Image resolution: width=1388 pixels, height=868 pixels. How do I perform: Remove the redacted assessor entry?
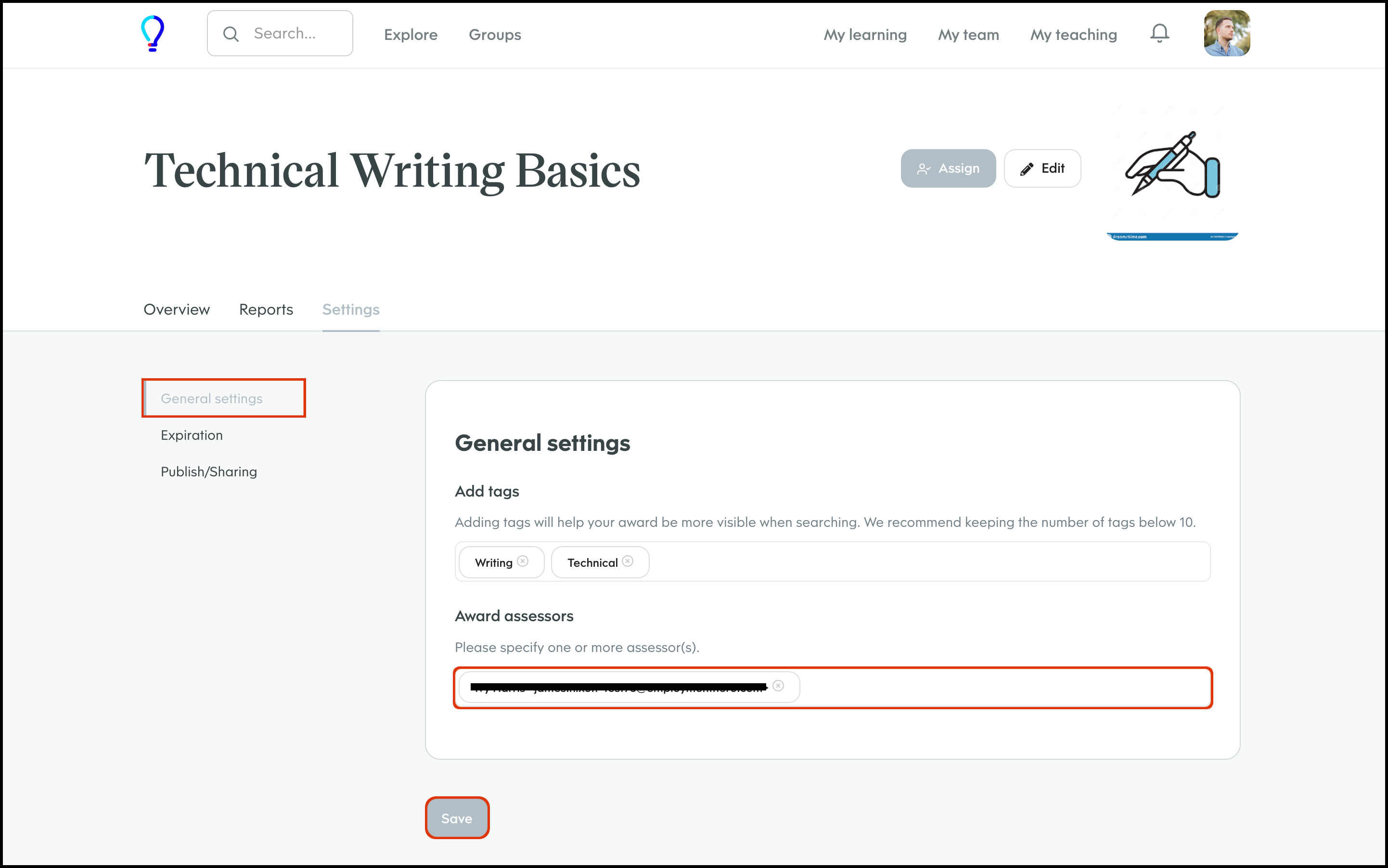point(778,686)
